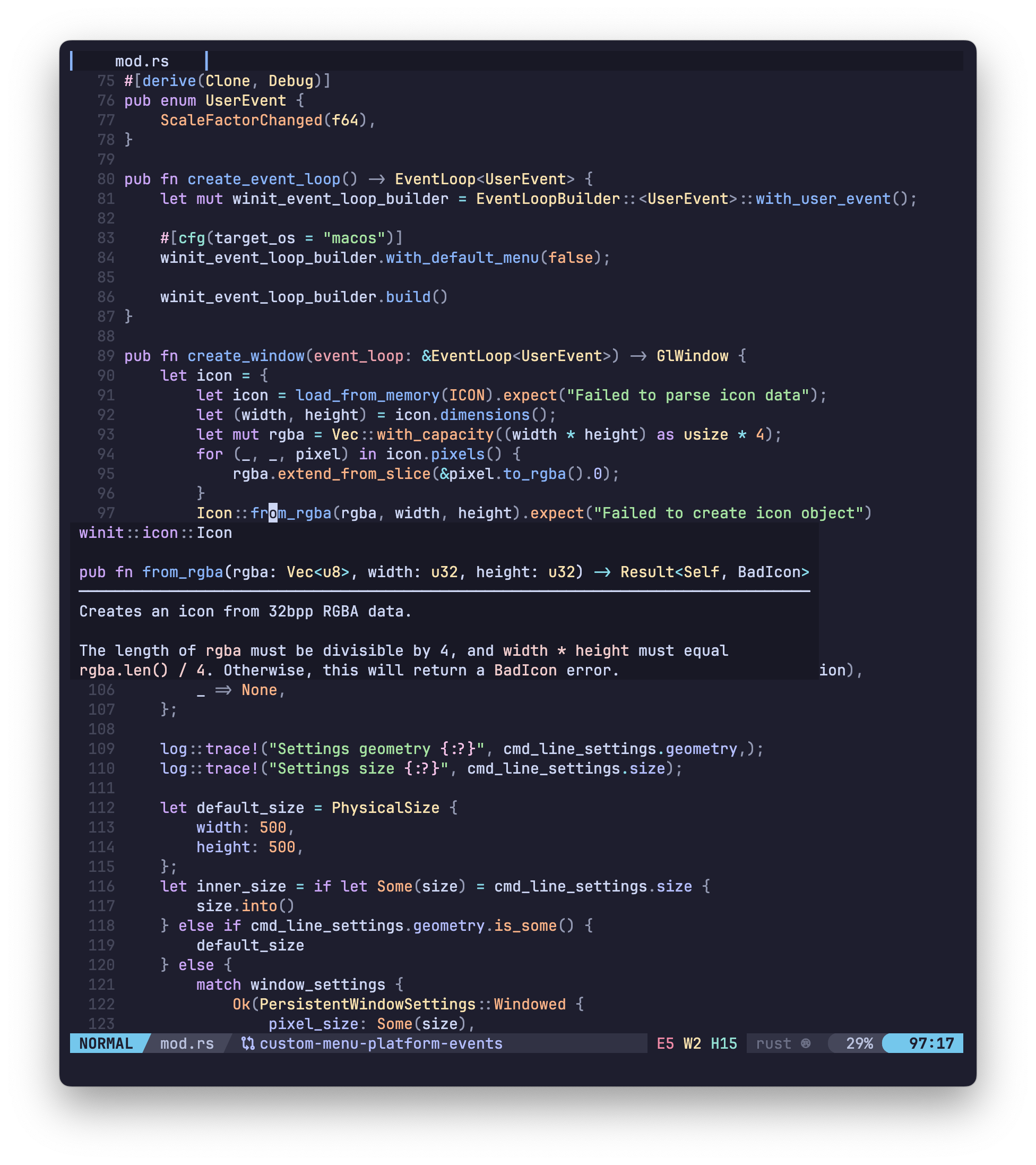Place cursor on PhysicalSize struct name
This screenshot has width=1036, height=1165.
point(386,808)
